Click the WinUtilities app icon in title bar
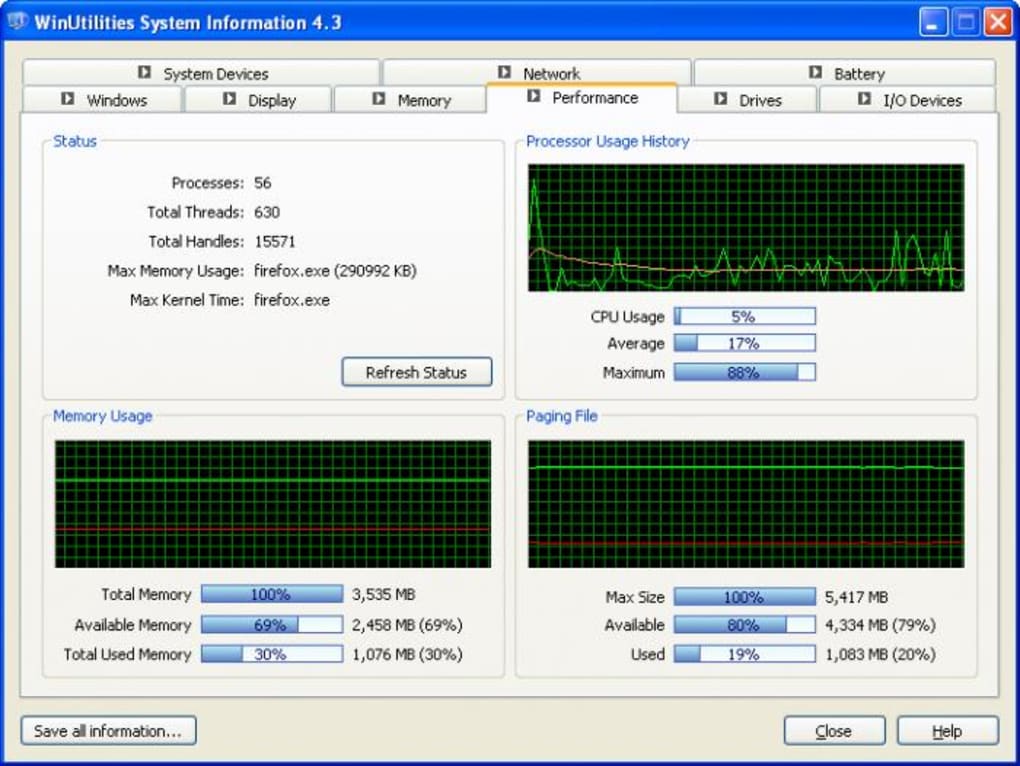This screenshot has height=766, width=1020. pyautogui.click(x=16, y=22)
